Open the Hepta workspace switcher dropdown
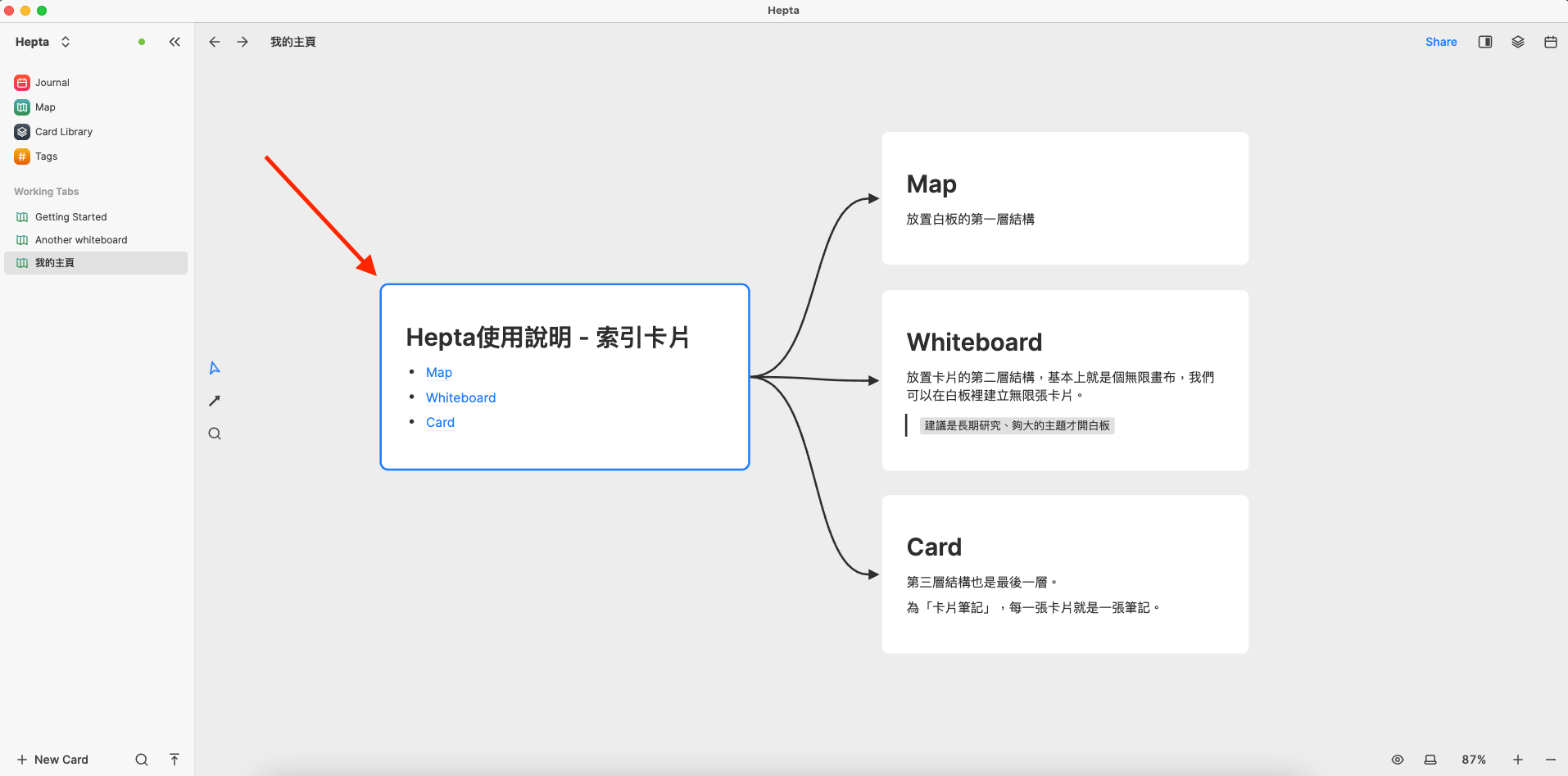The height and width of the screenshot is (776, 1568). click(x=66, y=42)
